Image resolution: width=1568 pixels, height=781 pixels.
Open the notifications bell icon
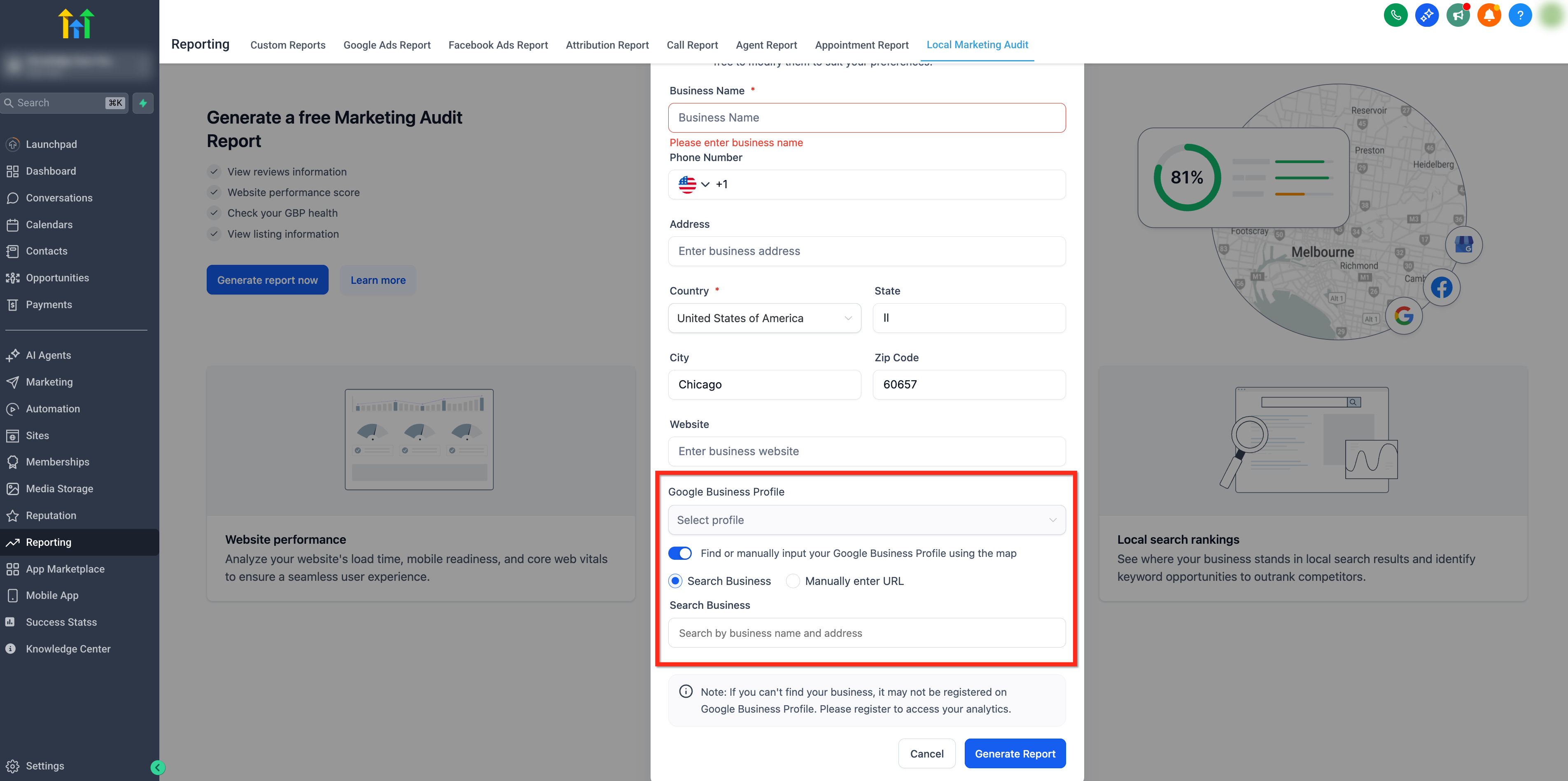[1489, 15]
